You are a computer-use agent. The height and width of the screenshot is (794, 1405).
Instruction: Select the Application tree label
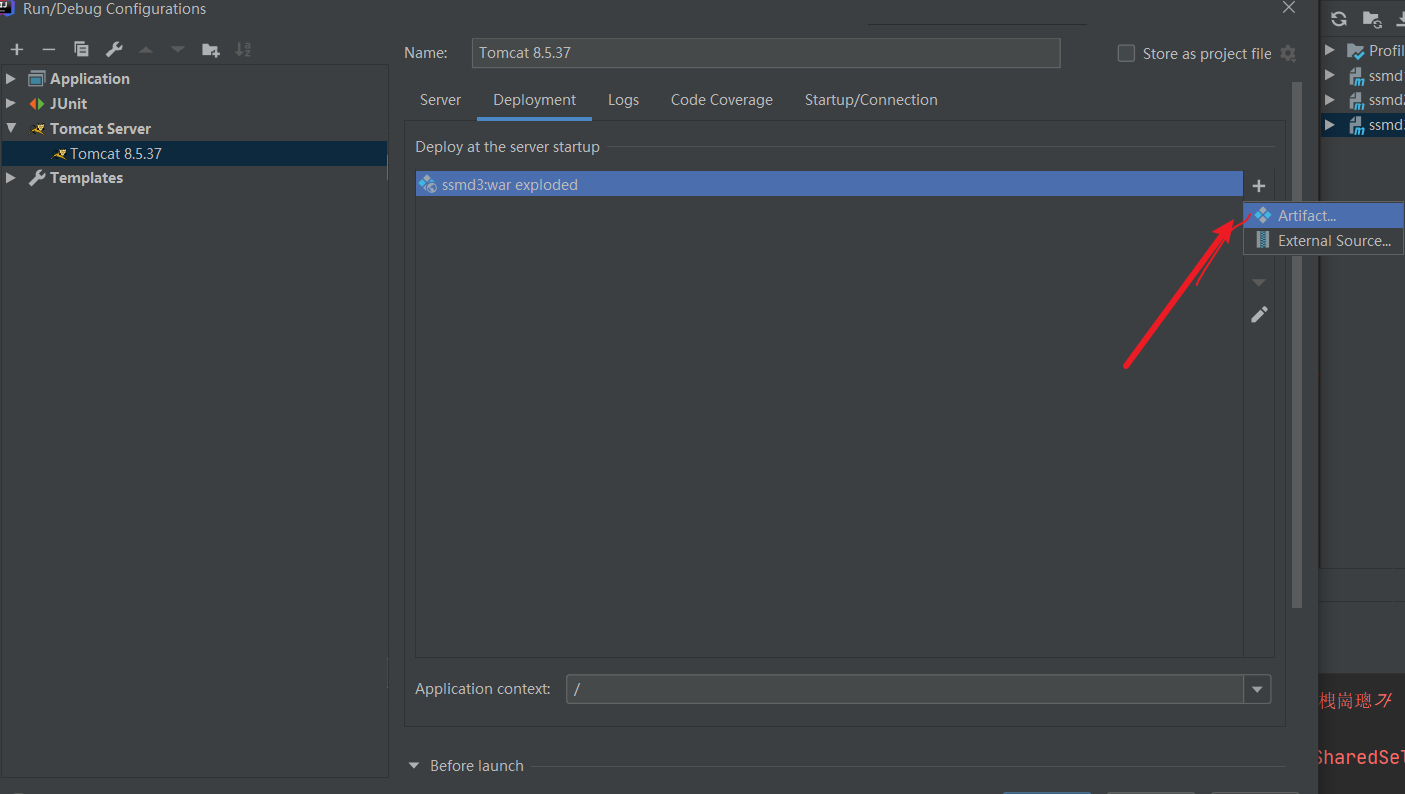(90, 78)
